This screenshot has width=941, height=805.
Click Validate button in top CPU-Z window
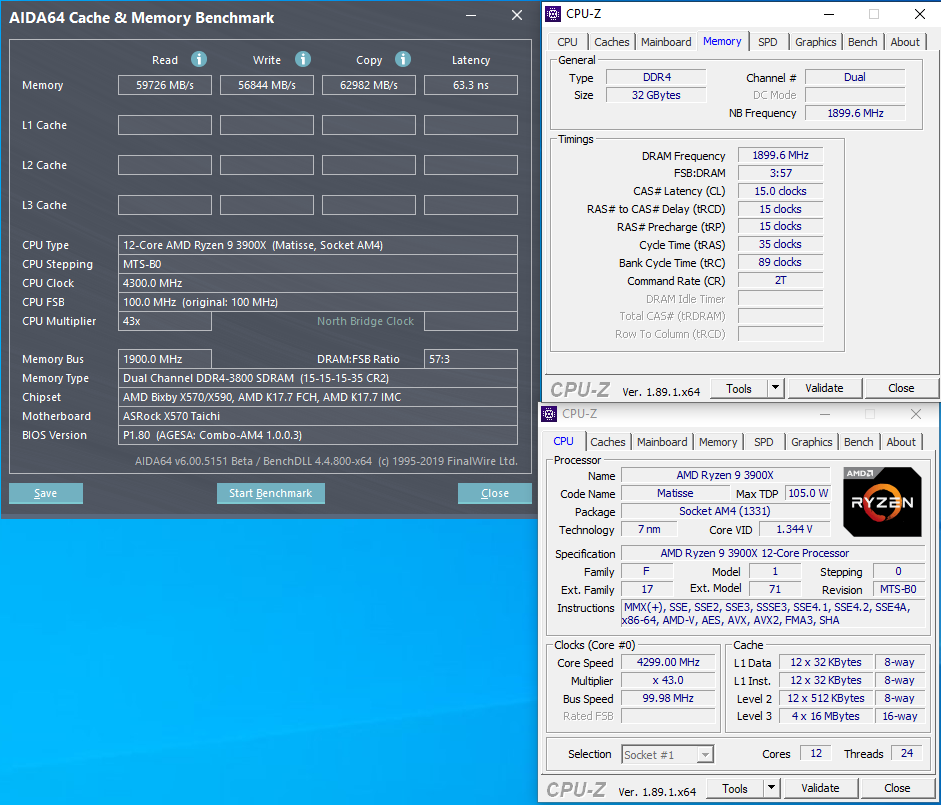[824, 388]
